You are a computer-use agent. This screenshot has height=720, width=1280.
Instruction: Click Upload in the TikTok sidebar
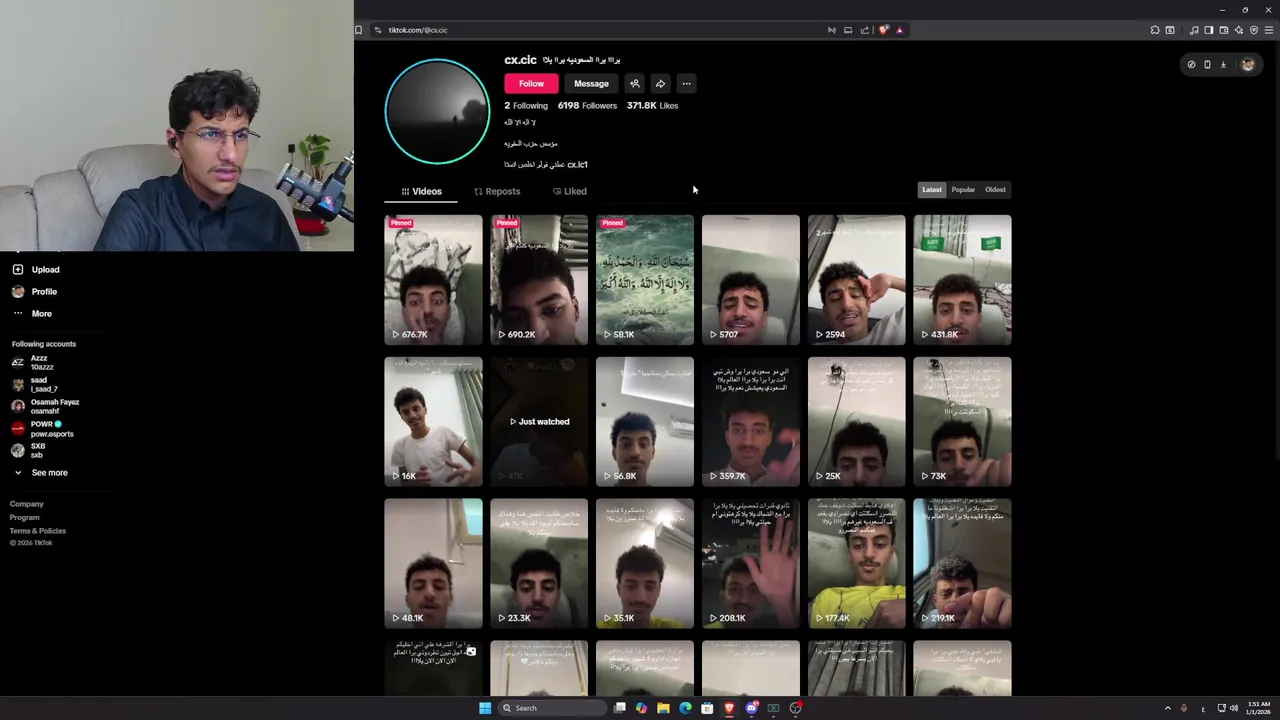point(36,270)
